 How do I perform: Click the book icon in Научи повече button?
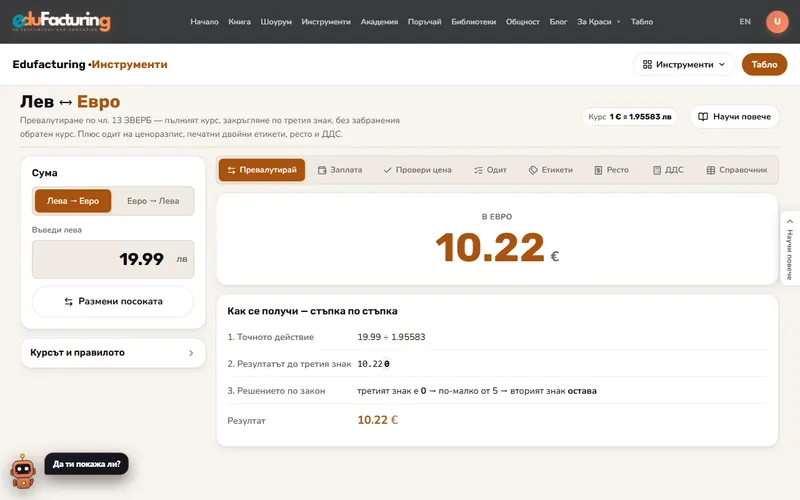click(x=703, y=116)
